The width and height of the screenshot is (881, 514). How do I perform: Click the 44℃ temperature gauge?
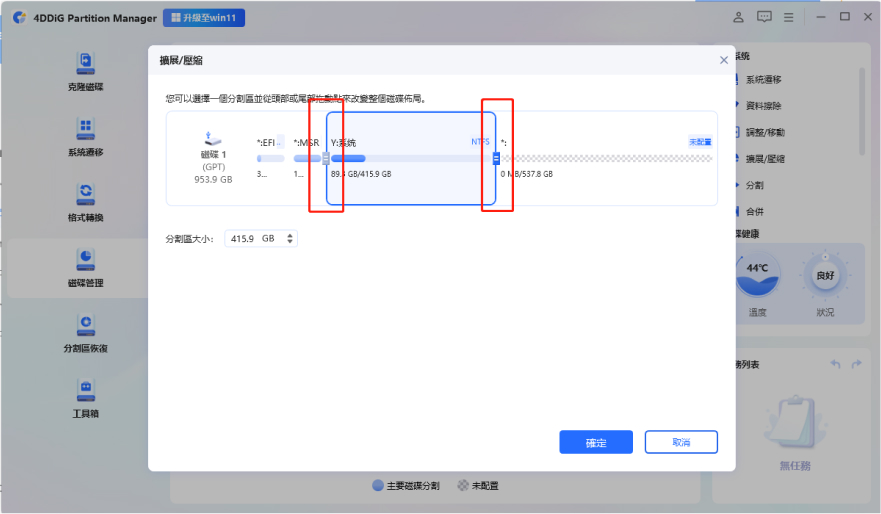click(757, 275)
